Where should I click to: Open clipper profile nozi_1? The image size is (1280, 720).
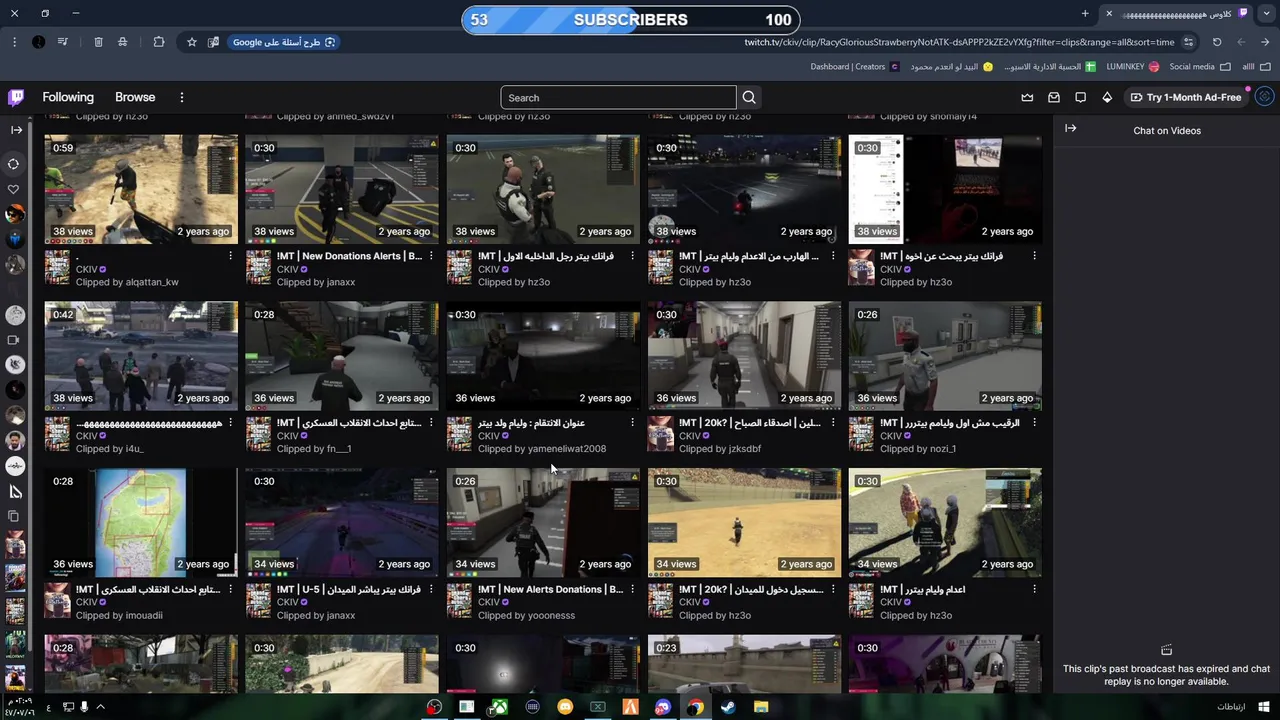click(x=942, y=449)
